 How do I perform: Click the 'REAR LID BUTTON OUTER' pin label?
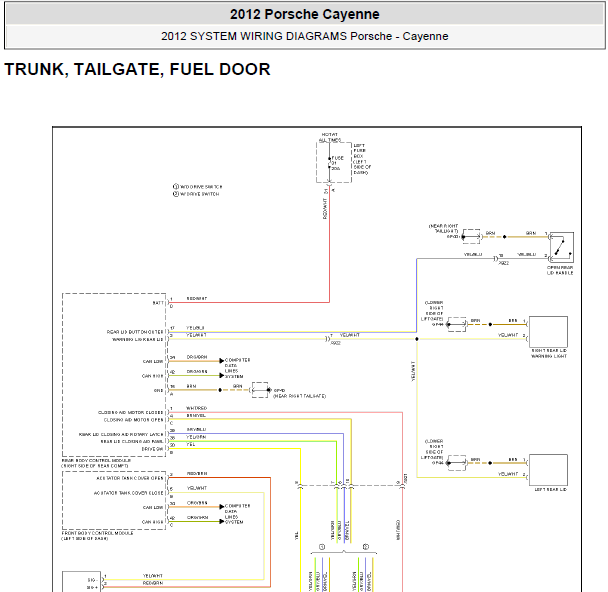(135, 332)
